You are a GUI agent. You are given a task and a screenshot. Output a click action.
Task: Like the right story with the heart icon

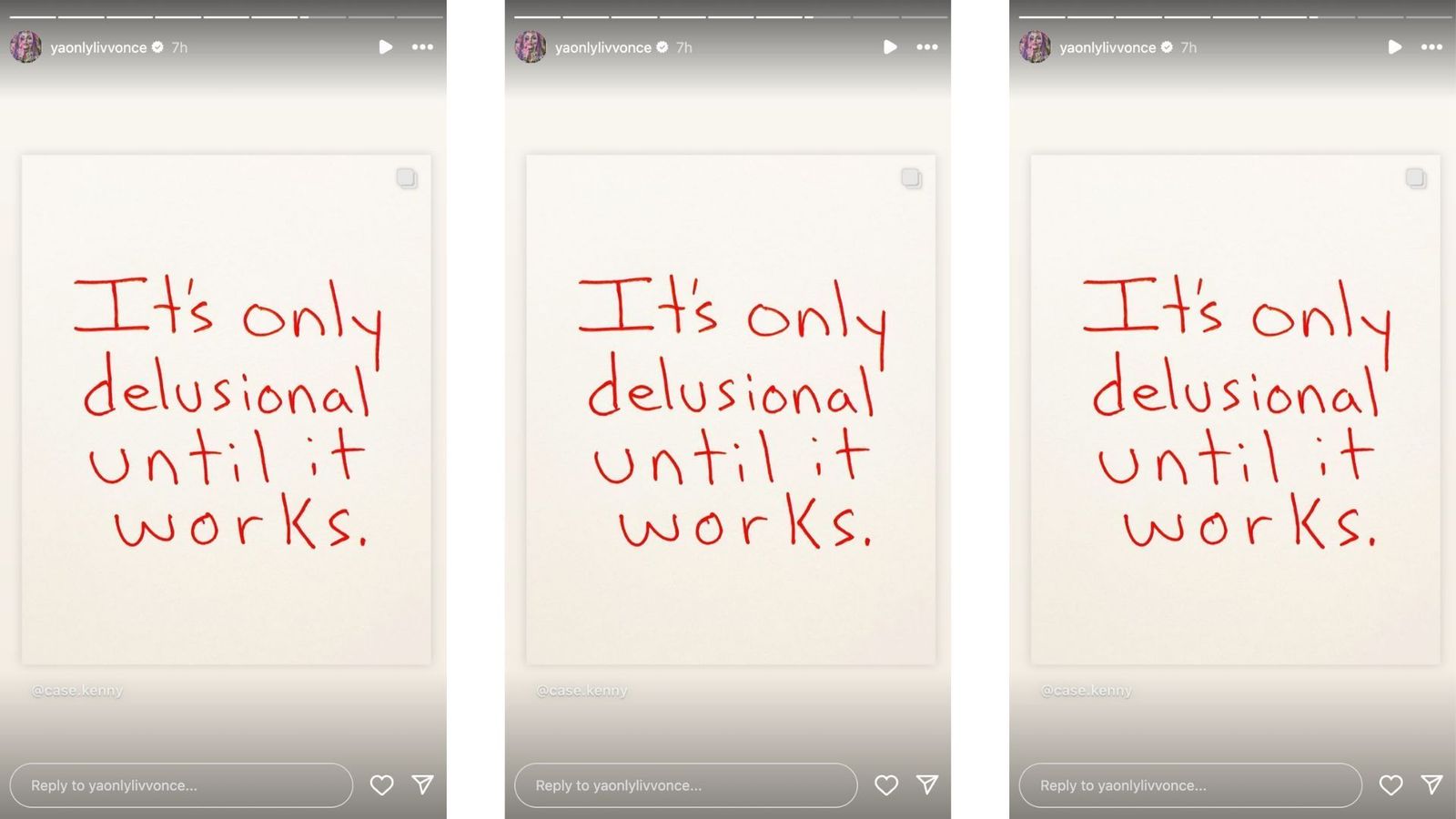pyautogui.click(x=1390, y=784)
